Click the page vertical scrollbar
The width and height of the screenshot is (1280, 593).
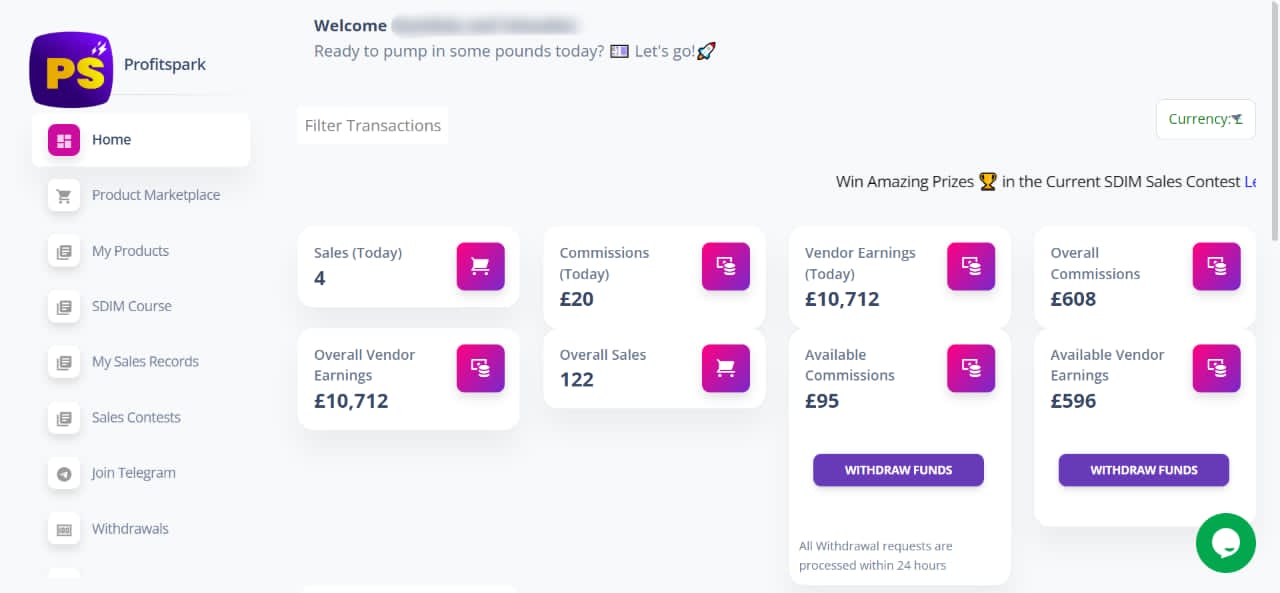tap(1274, 120)
